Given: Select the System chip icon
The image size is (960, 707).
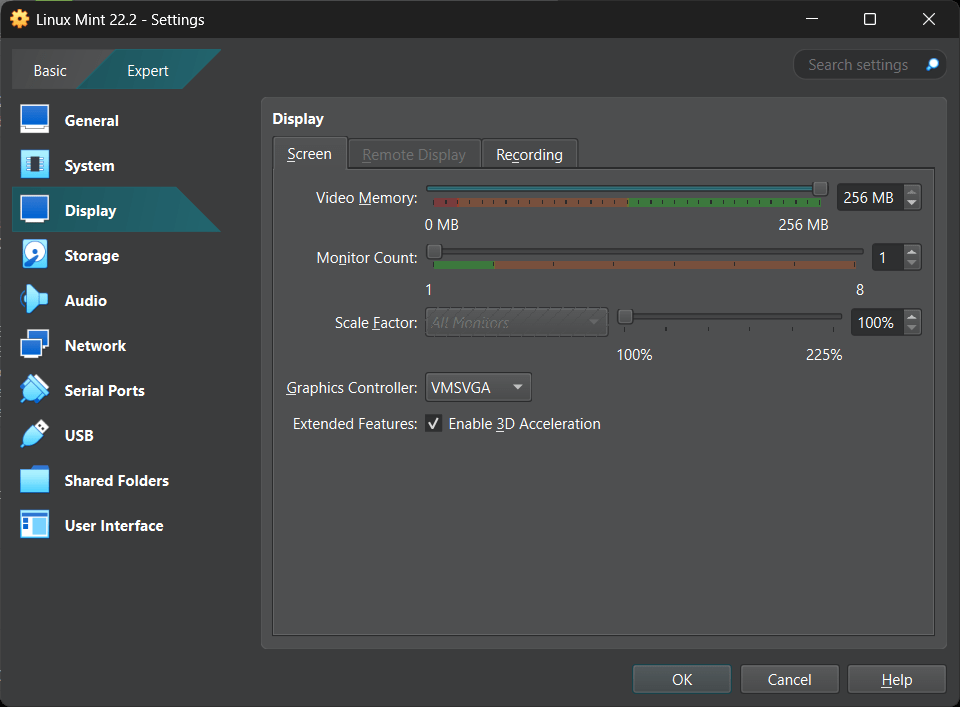Looking at the screenshot, I should click(35, 165).
